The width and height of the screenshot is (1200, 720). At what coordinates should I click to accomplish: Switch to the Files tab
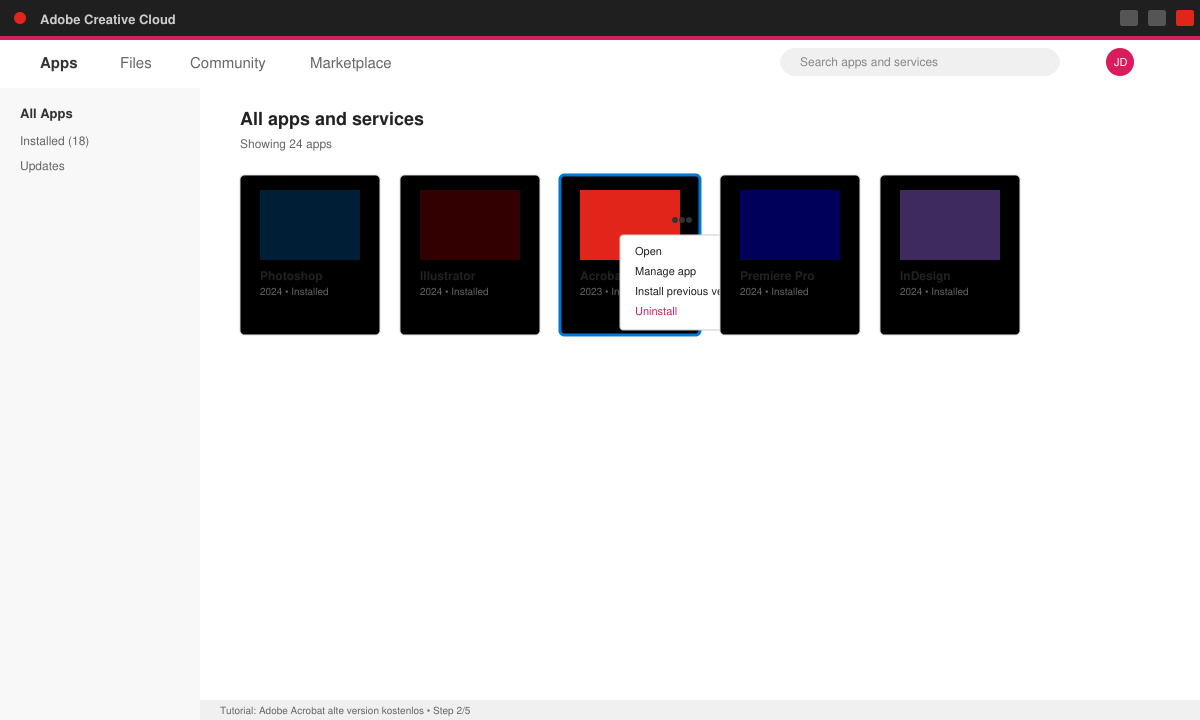135,63
